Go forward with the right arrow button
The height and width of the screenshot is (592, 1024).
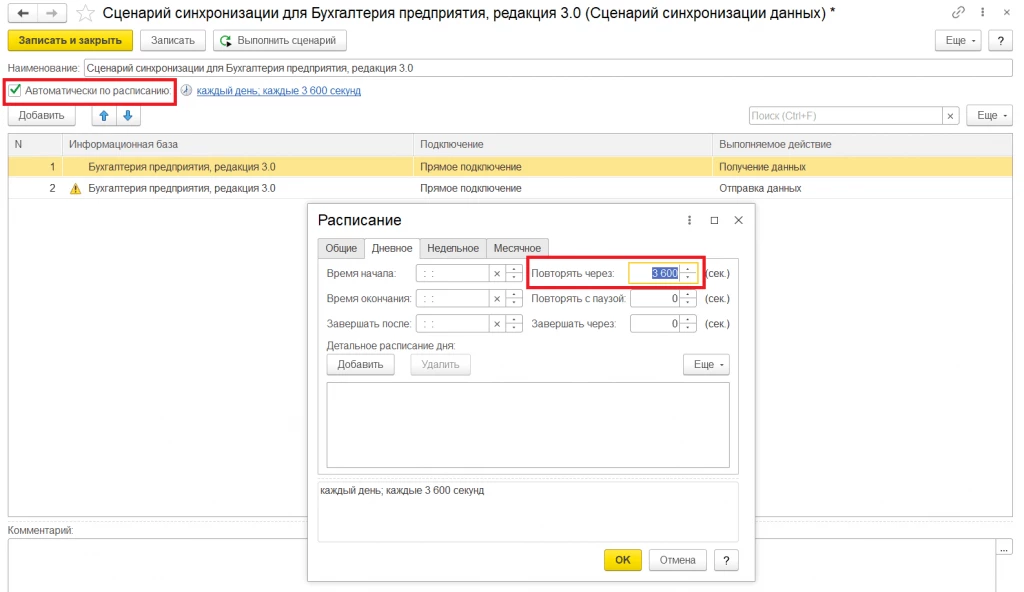pos(52,12)
